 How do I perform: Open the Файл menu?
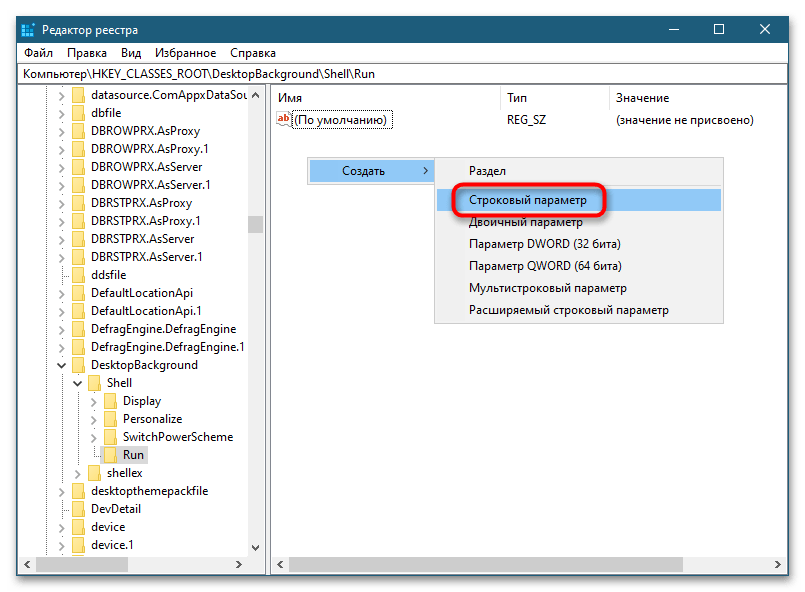[38, 53]
